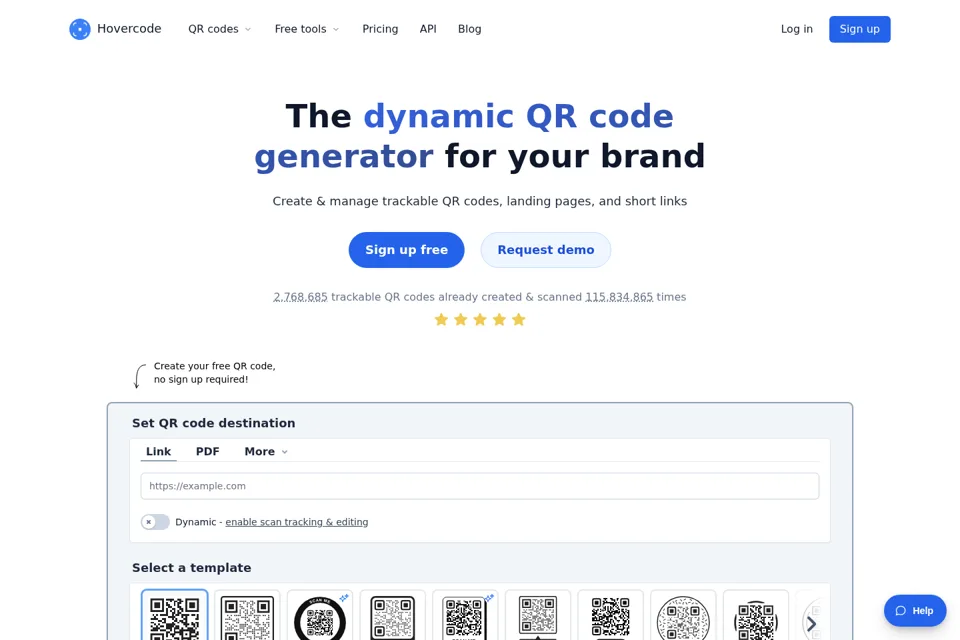Select the ninth bracketed round QR template
Screen dimensions: 960x640
coord(756,616)
